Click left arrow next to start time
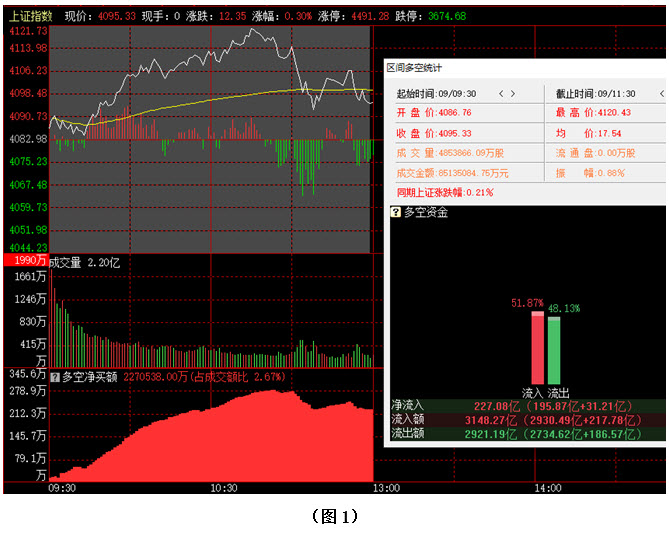The height and width of the screenshot is (534, 669). click(x=499, y=93)
